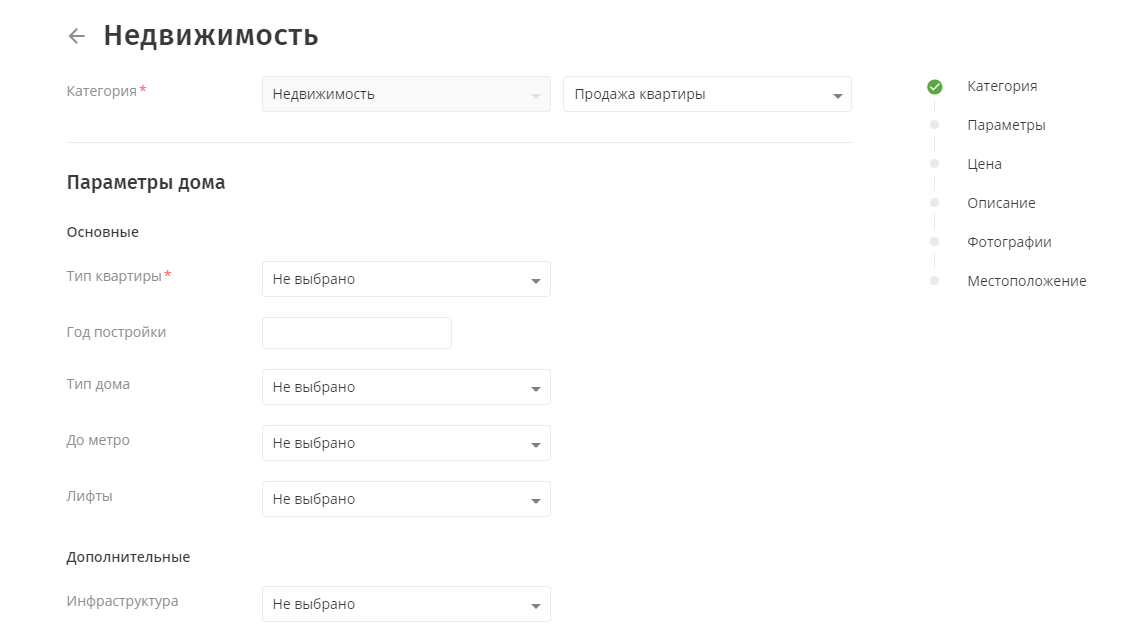Image resolution: width=1138 pixels, height=637 pixels.
Task: Click the progress dot for Параметры step
Action: tap(935, 125)
